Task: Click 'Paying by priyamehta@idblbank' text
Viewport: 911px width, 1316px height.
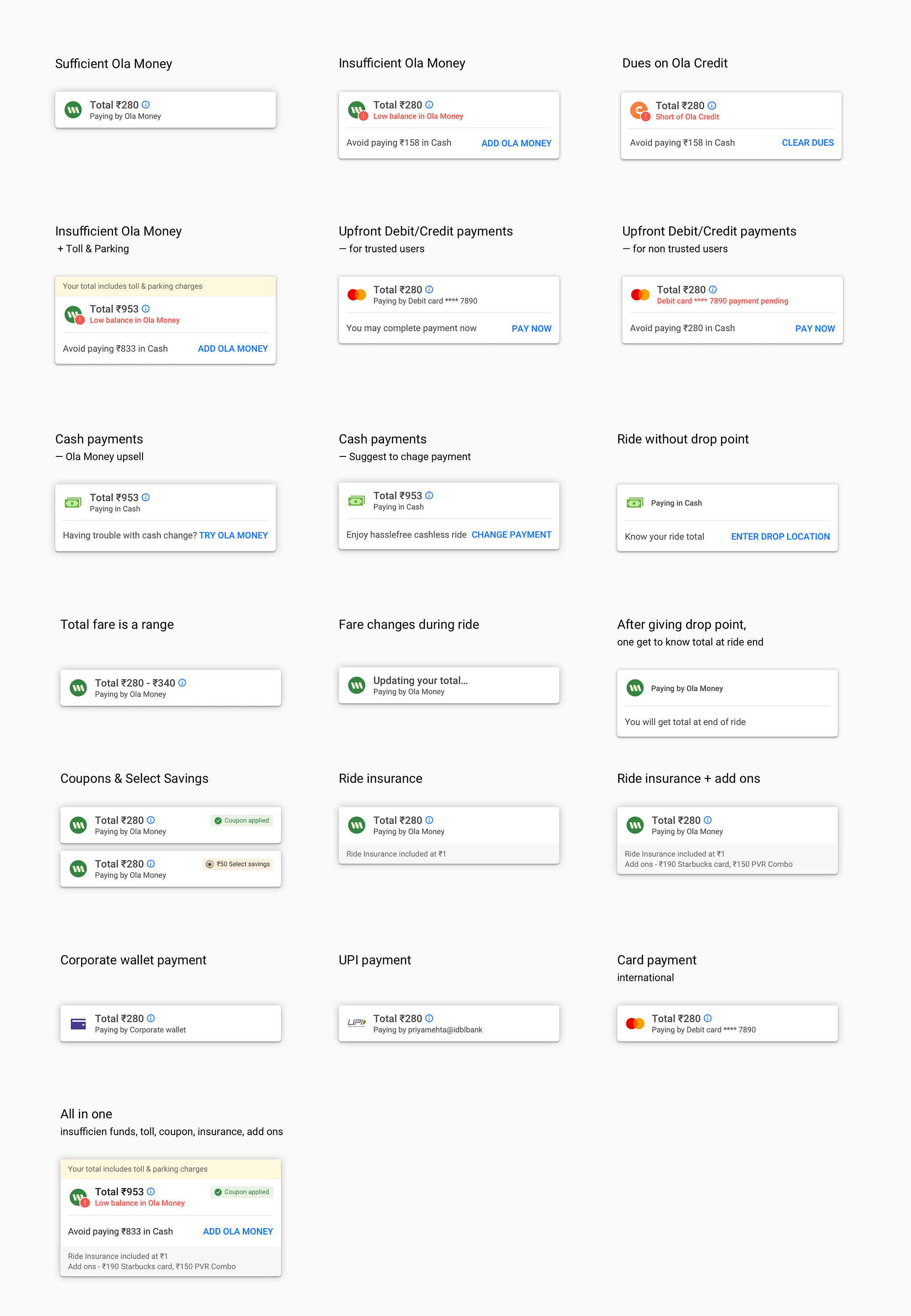Action: tap(428, 1030)
